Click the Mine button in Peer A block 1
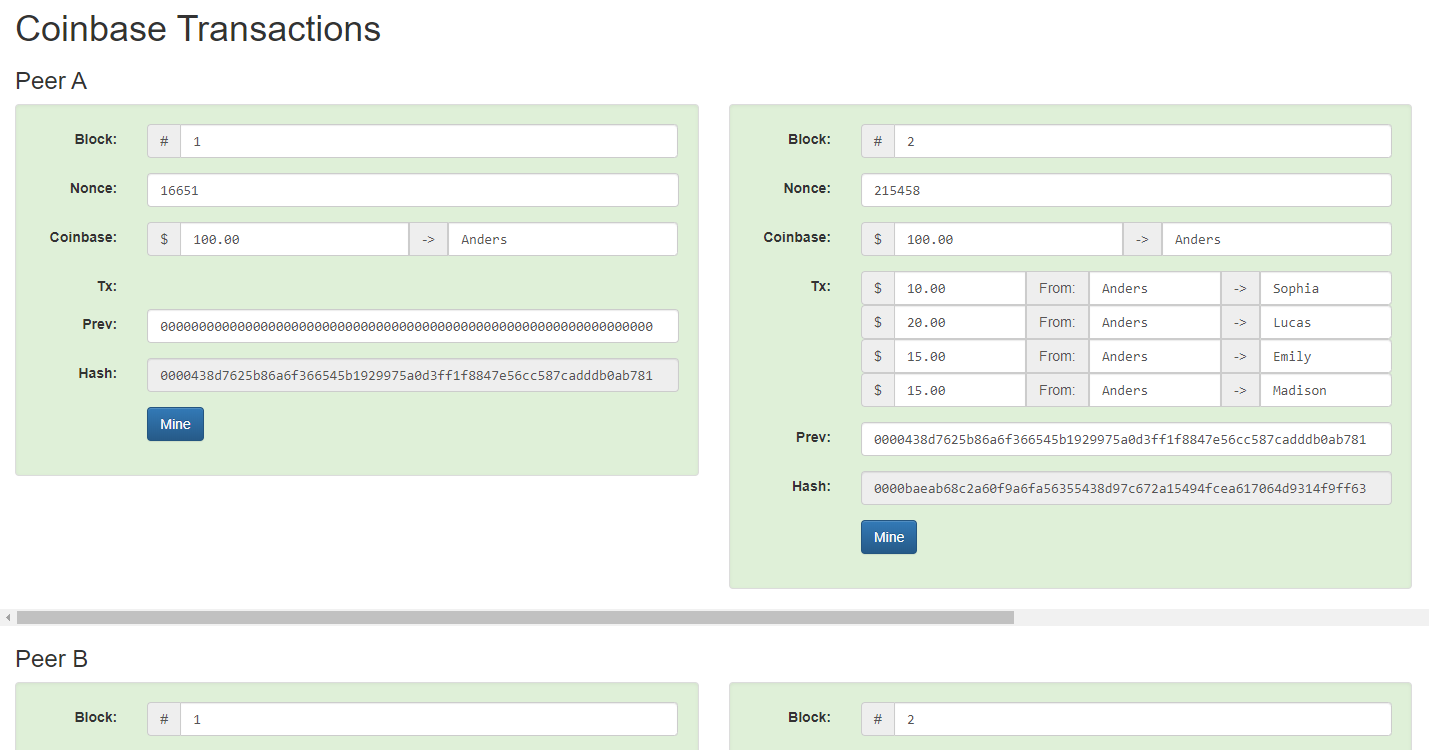The width and height of the screenshot is (1429, 750). click(175, 424)
